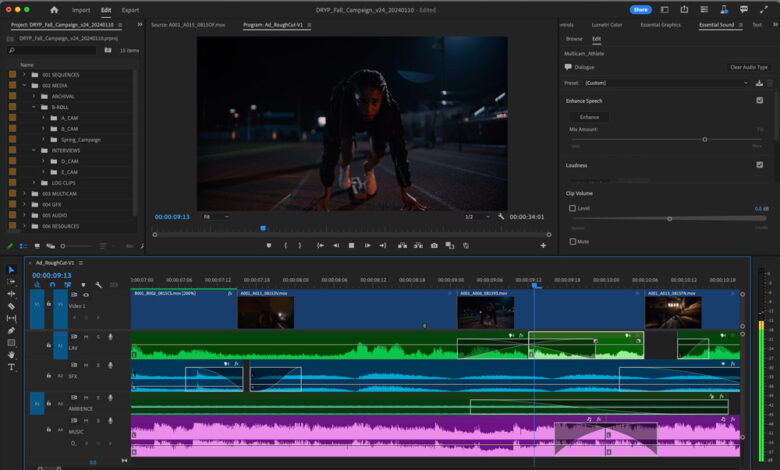Open the Export workspace tab
The width and height of the screenshot is (780, 470).
pos(130,10)
